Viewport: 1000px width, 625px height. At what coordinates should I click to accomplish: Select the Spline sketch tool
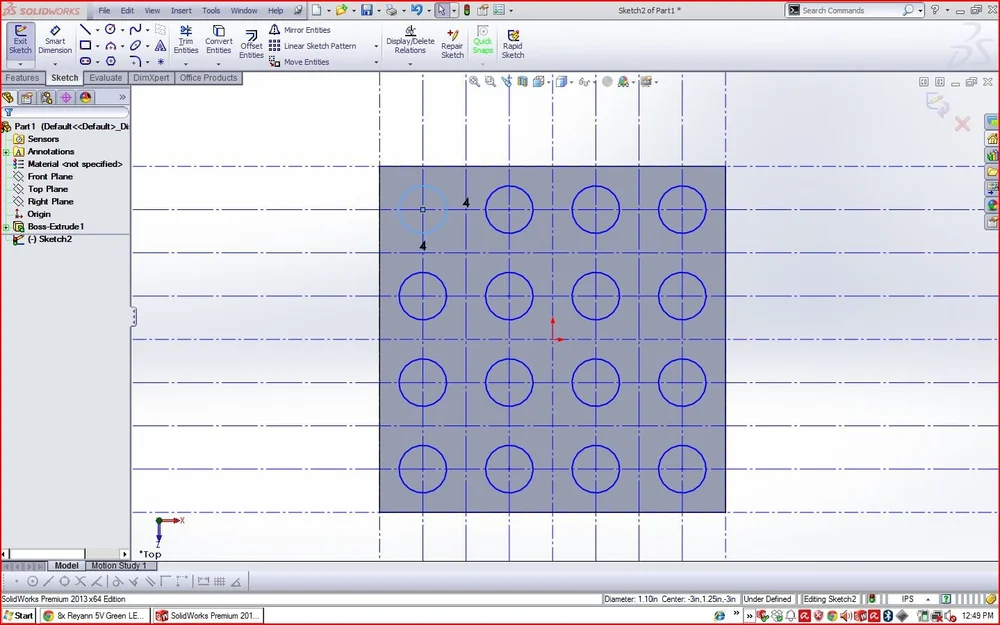coord(135,29)
